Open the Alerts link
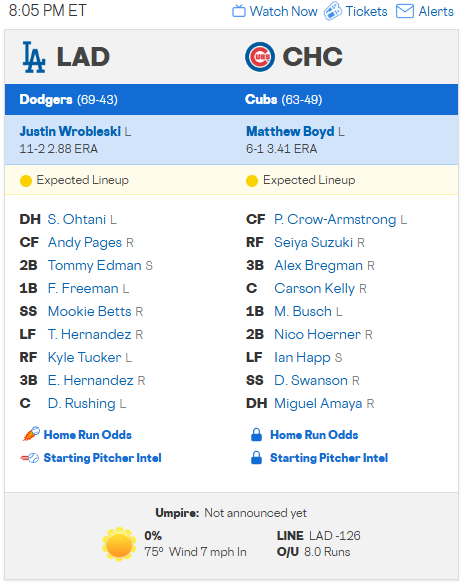The image size is (463, 584). (x=436, y=11)
